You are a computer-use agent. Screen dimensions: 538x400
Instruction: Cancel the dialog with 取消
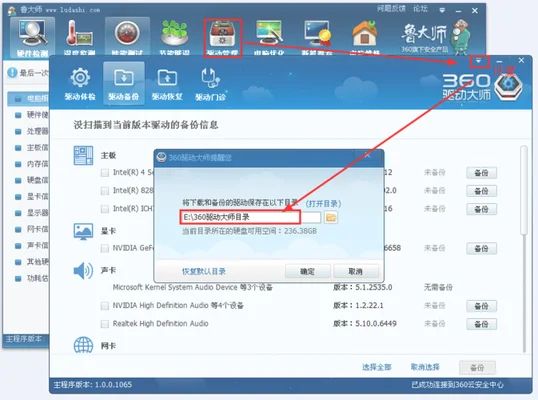tap(355, 271)
